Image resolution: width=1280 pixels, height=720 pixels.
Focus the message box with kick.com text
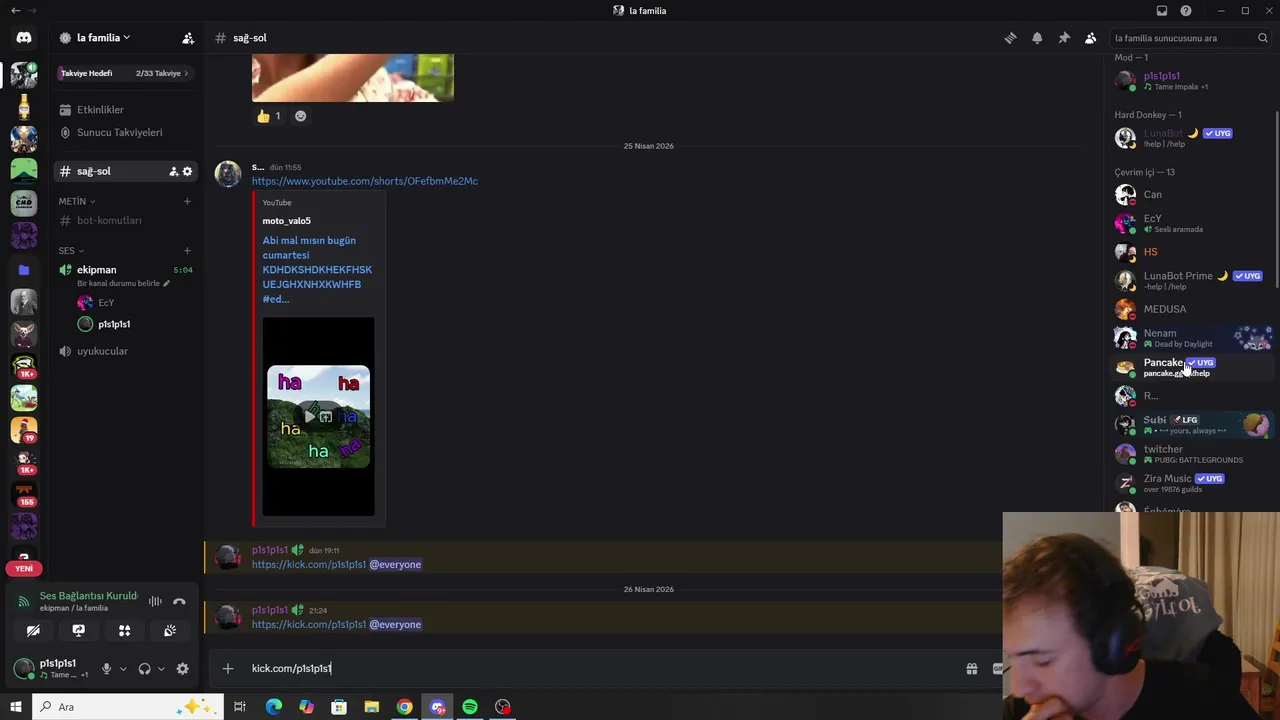click(x=600, y=668)
